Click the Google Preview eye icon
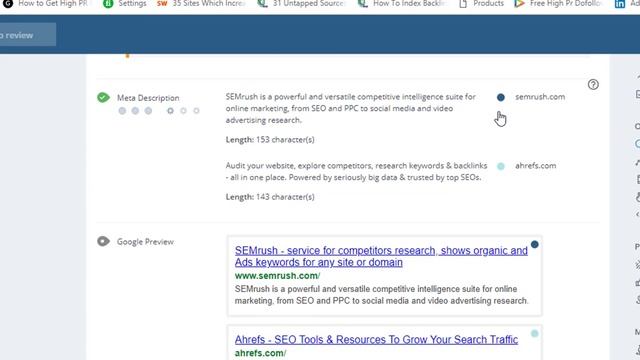Viewport: 640px width, 360px height. (x=103, y=241)
